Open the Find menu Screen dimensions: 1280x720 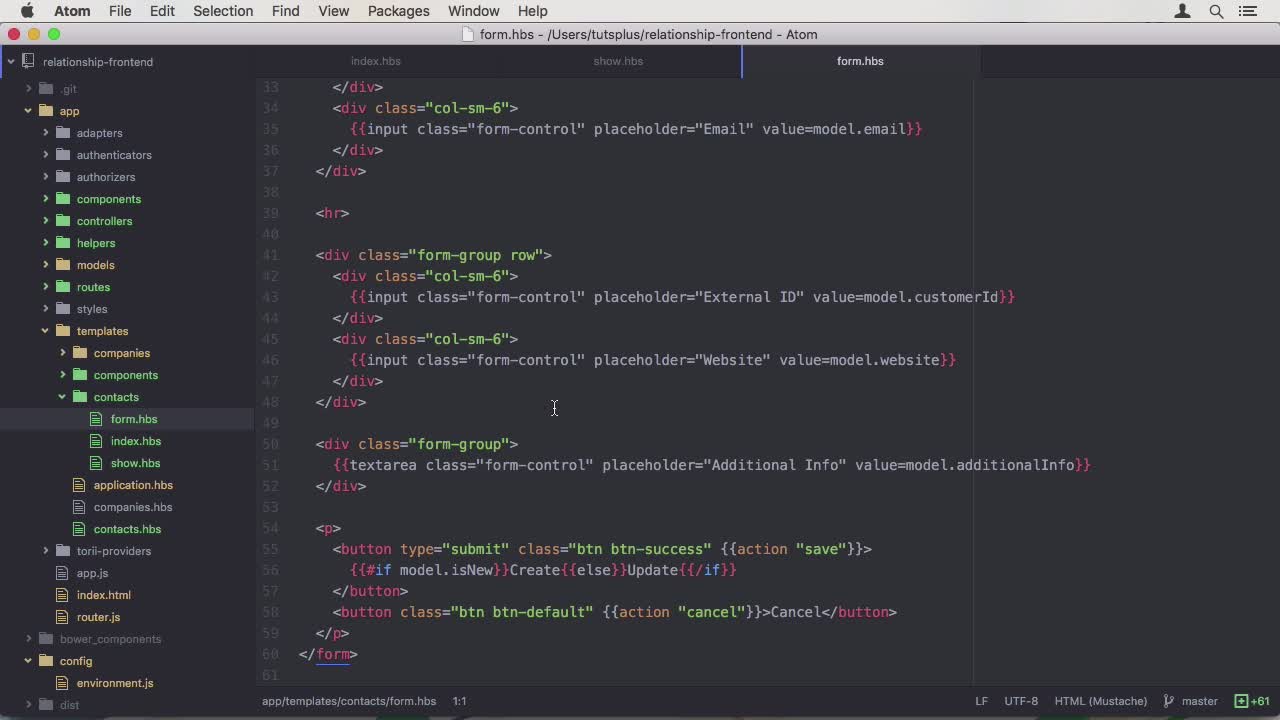[285, 11]
